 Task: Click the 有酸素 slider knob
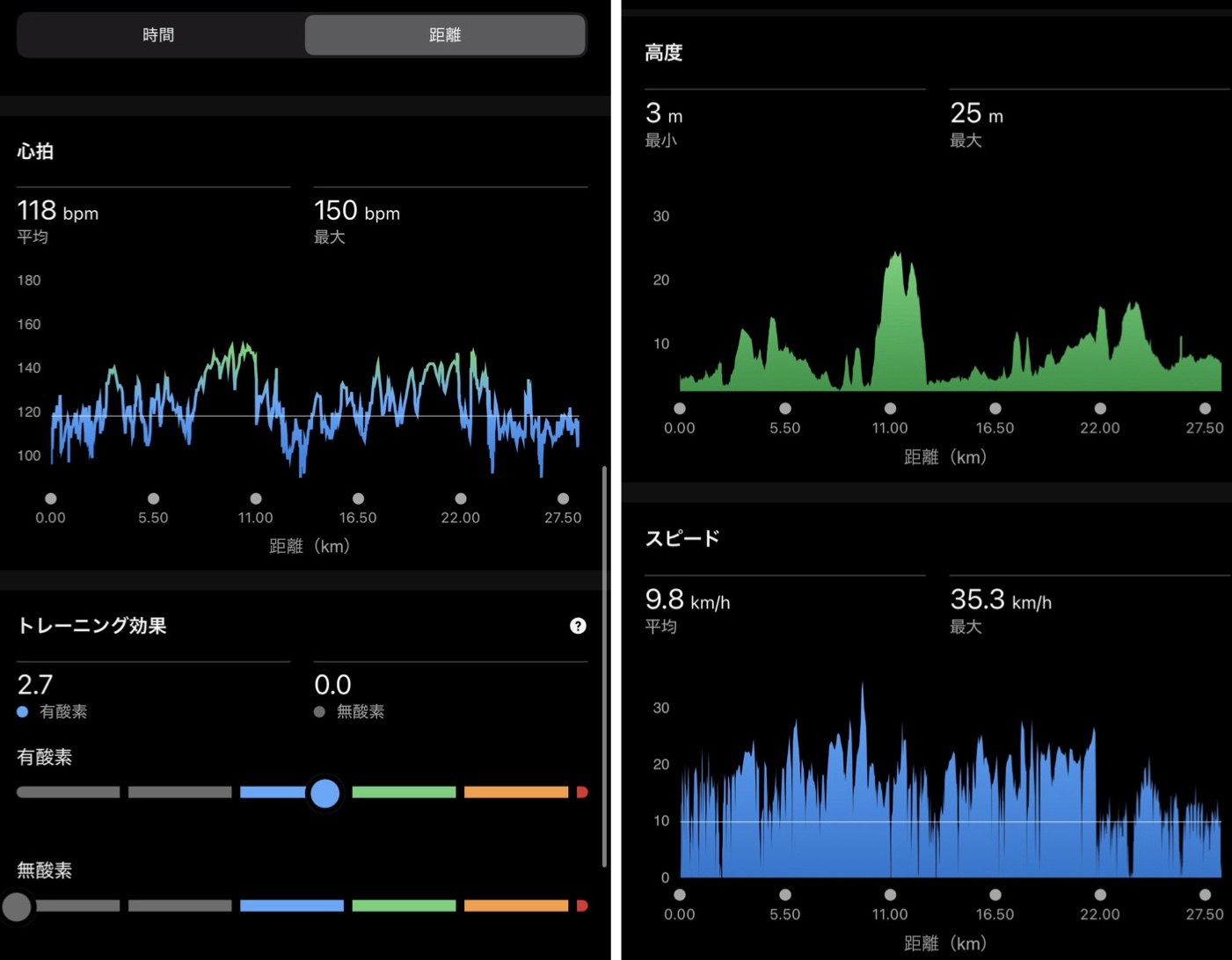point(324,793)
